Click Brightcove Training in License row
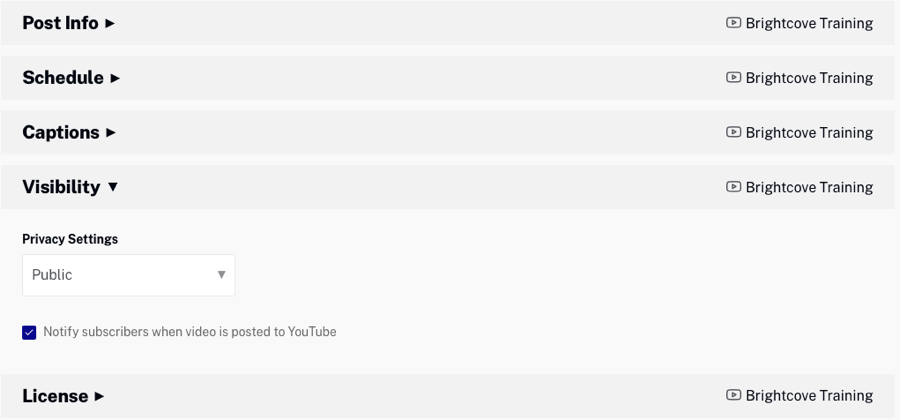 coord(809,395)
